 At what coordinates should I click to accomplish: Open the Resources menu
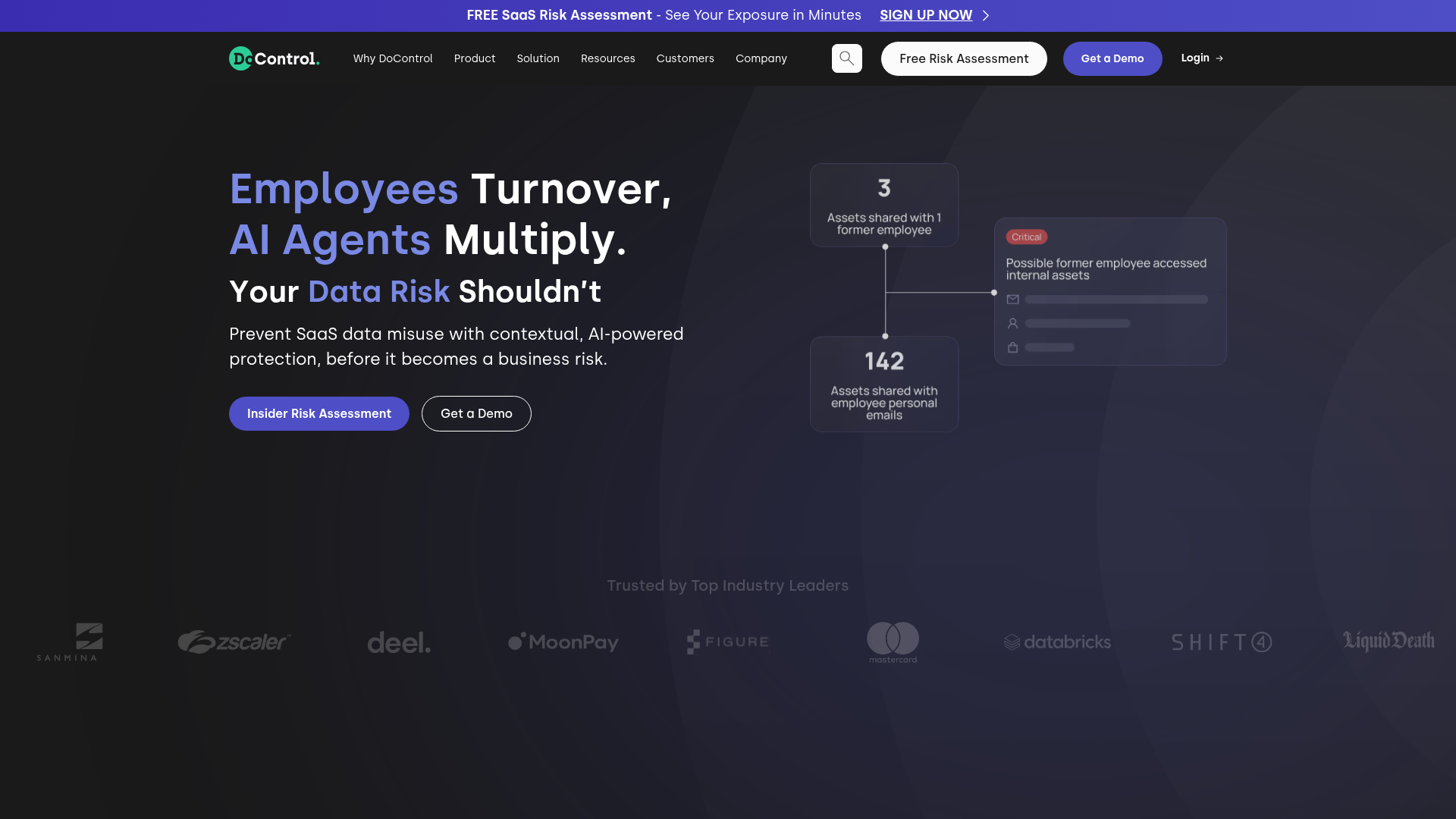(x=608, y=58)
